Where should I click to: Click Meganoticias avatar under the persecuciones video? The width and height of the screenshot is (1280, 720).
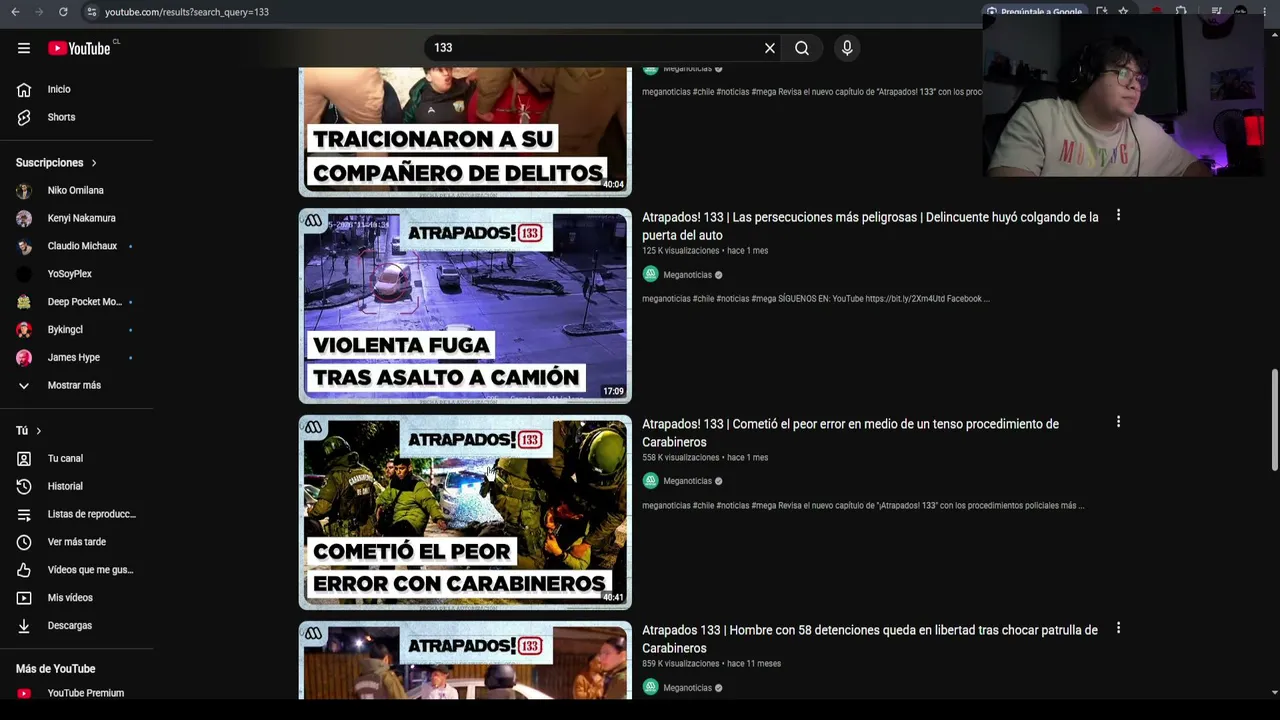pos(650,274)
